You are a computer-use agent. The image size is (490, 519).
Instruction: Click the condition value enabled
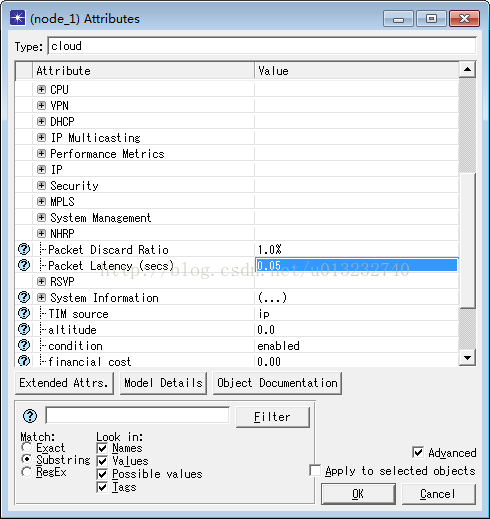click(357, 345)
